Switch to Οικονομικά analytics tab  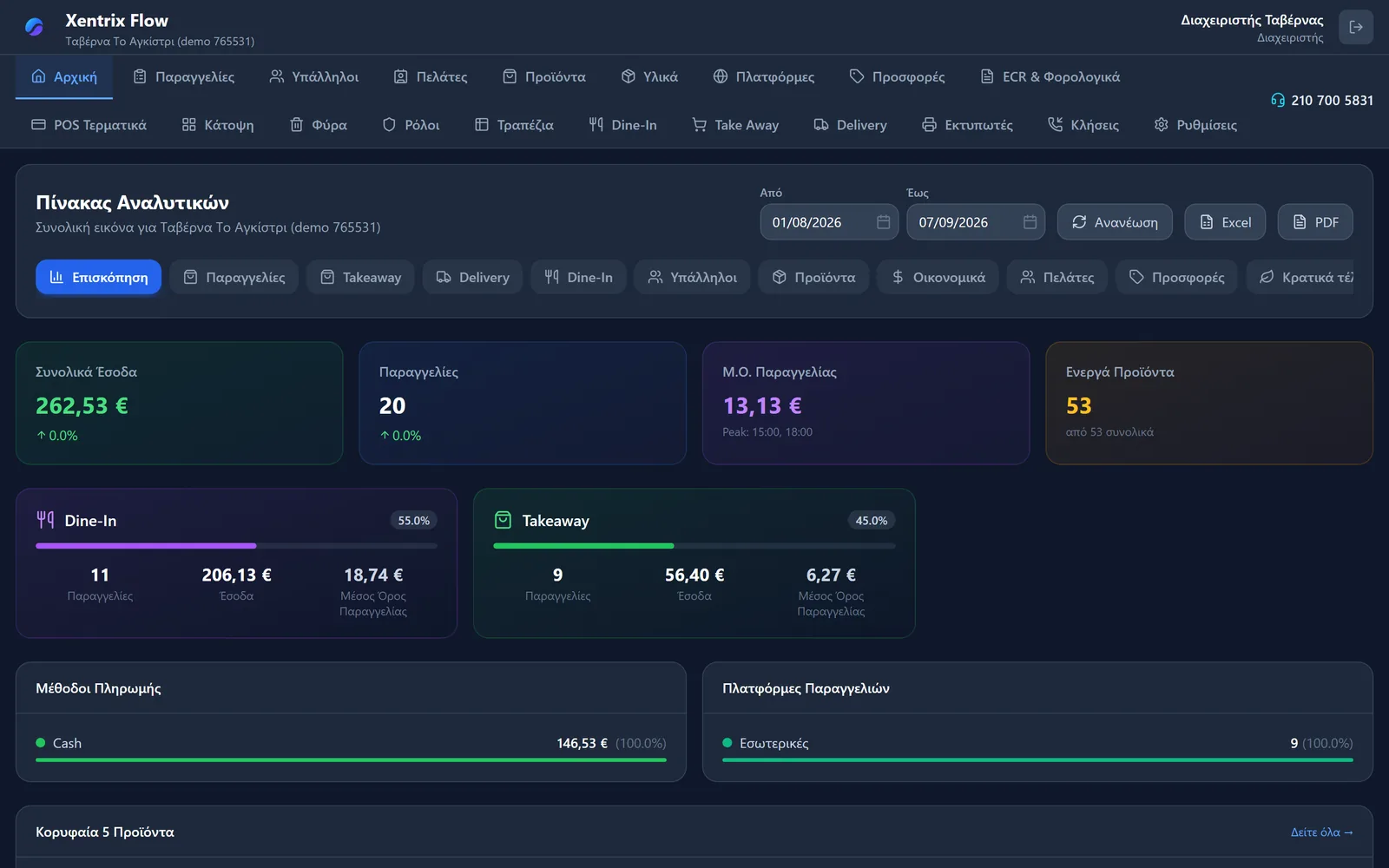pos(938,277)
